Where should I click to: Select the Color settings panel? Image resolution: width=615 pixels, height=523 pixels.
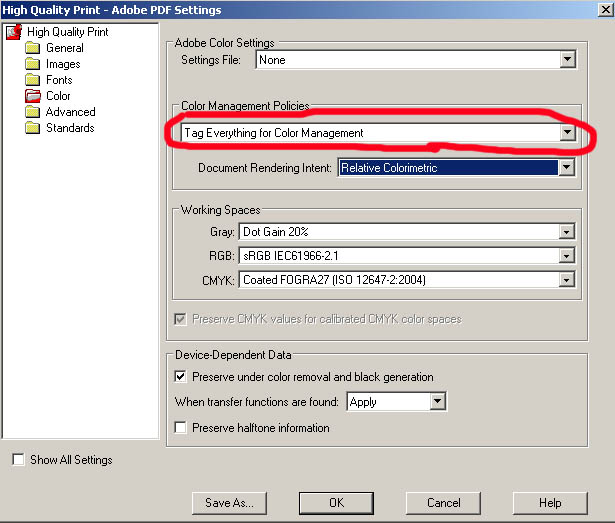pyautogui.click(x=58, y=96)
